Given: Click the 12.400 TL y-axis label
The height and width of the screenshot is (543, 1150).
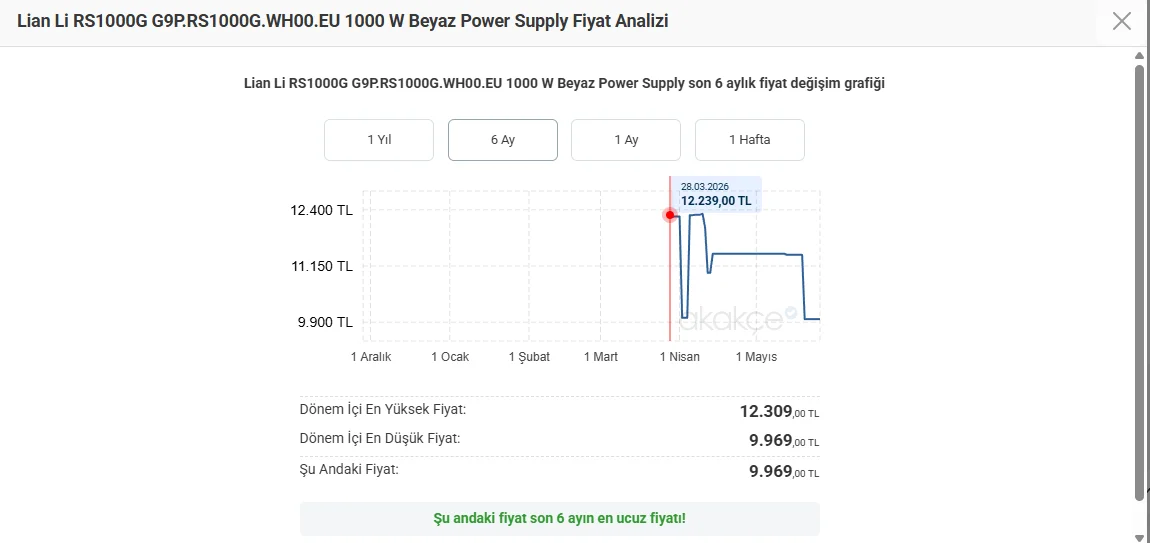Looking at the screenshot, I should (322, 211).
